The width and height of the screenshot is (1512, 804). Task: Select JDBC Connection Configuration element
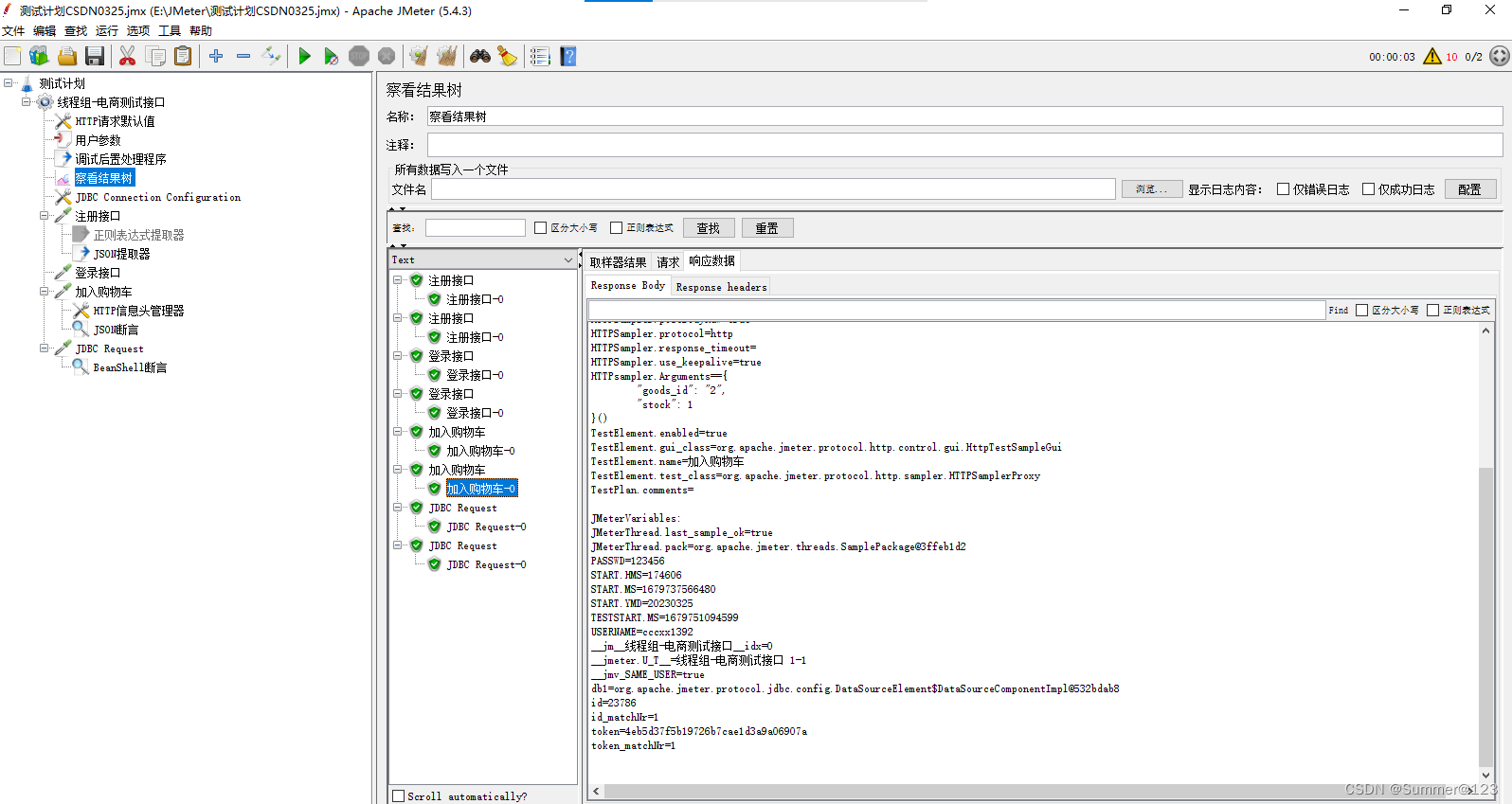tap(158, 197)
